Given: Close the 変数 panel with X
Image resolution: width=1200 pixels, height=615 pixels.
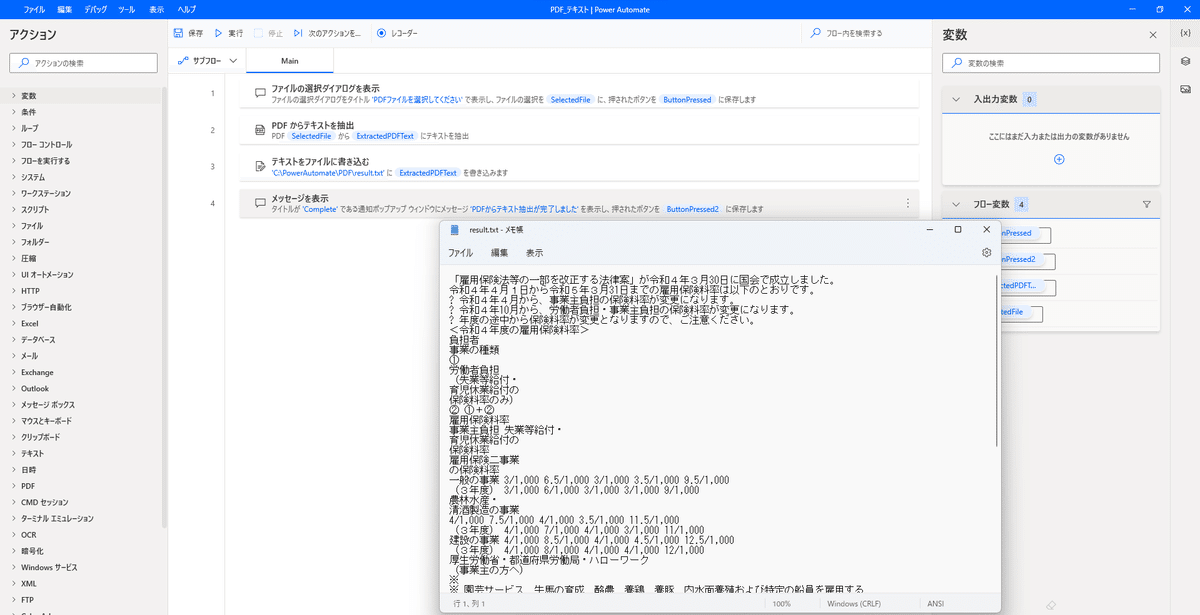Looking at the screenshot, I should tap(1153, 35).
